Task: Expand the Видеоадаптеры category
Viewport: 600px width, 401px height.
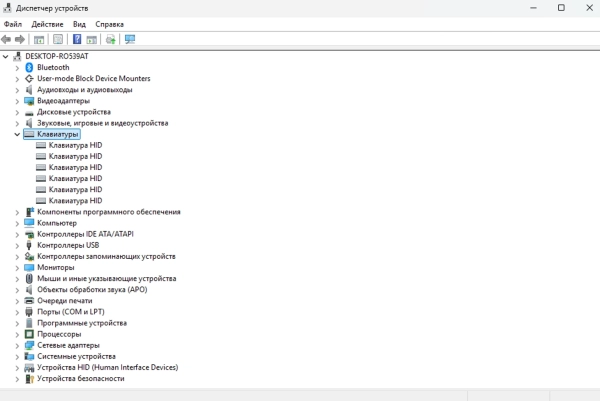Action: tap(17, 101)
